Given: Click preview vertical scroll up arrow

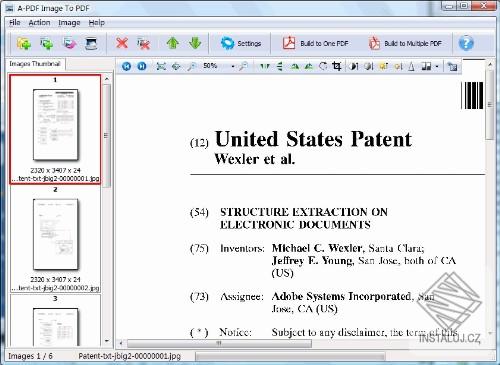Looking at the screenshot, I should [x=490, y=64].
